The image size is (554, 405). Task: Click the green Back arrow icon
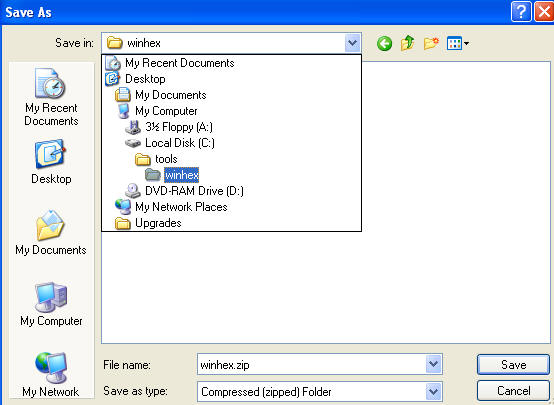(x=384, y=43)
